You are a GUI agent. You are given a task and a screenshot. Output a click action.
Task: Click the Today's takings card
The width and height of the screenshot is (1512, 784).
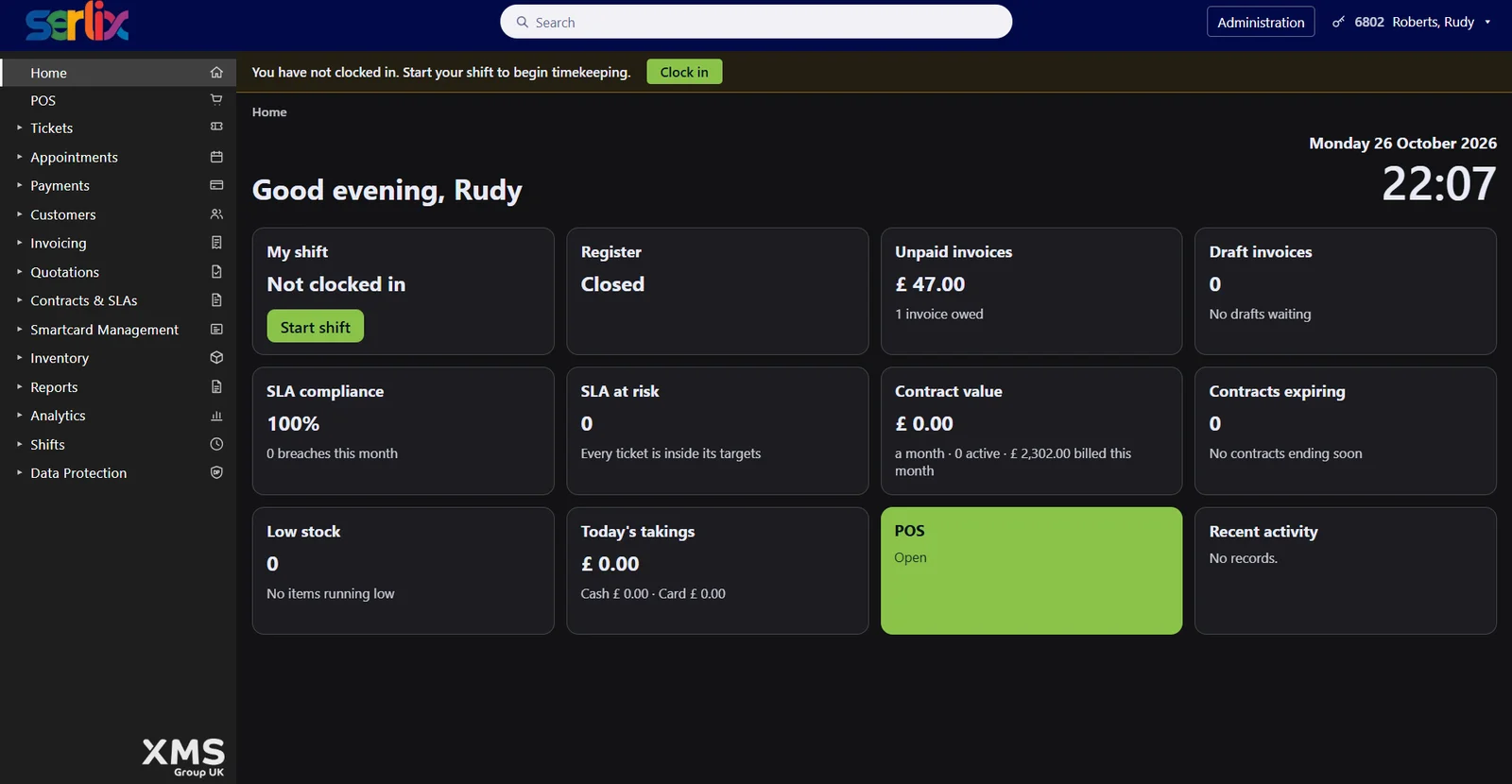pos(717,571)
